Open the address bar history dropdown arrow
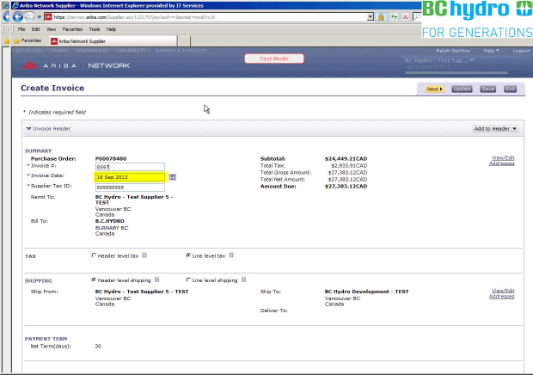The width and height of the screenshot is (533, 375). click(370, 17)
